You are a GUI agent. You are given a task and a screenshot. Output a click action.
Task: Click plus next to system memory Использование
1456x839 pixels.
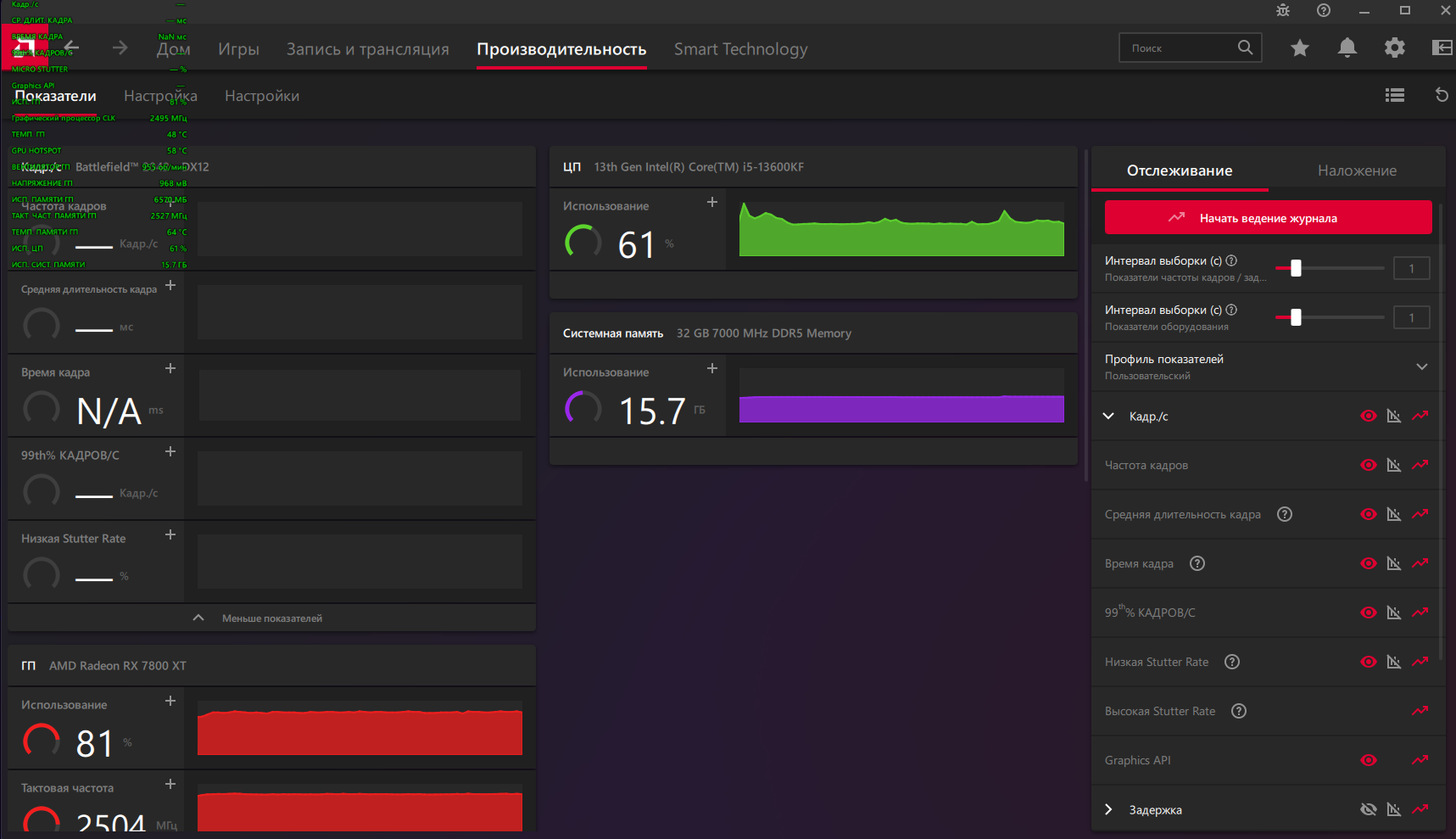point(712,368)
